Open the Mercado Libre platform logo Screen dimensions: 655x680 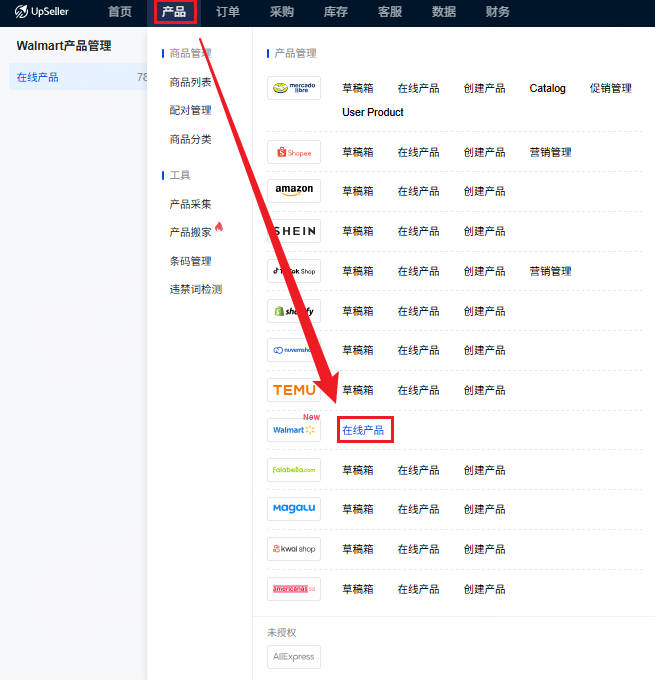coord(294,88)
